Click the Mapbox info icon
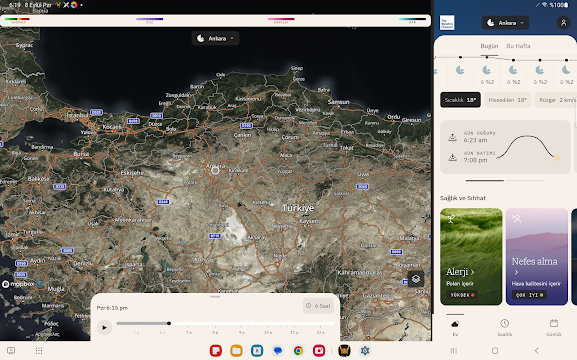577x360 pixels. [40, 284]
